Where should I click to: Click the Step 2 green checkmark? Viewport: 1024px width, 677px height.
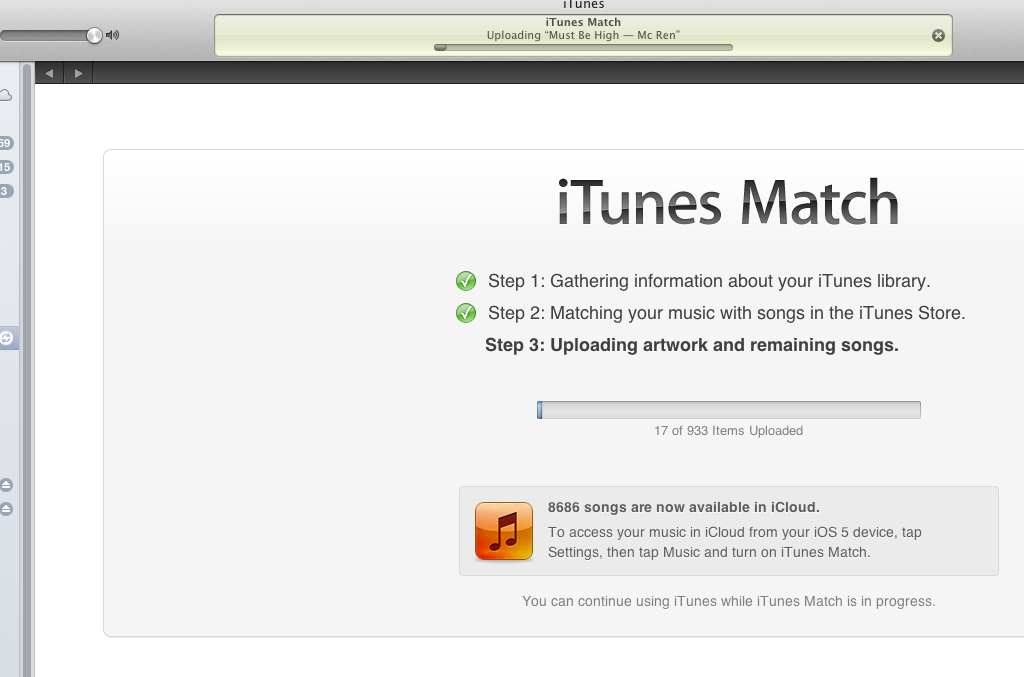coord(466,313)
